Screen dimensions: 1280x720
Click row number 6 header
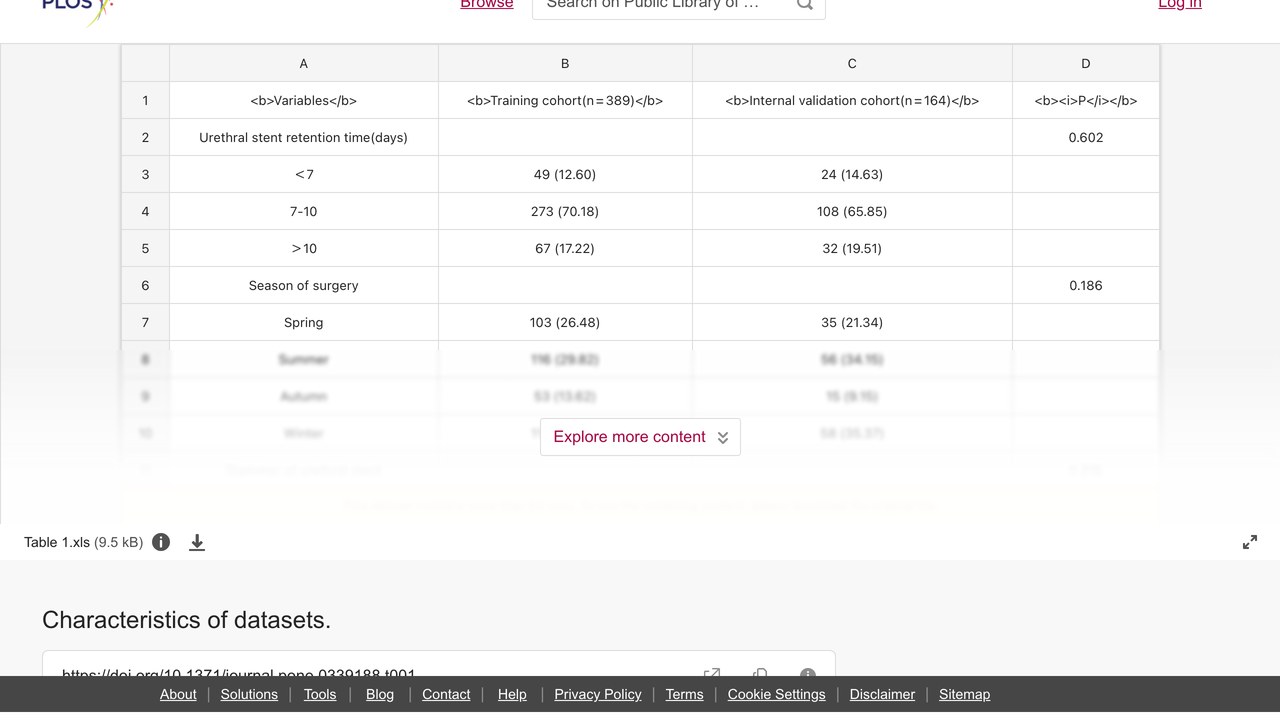coord(145,285)
